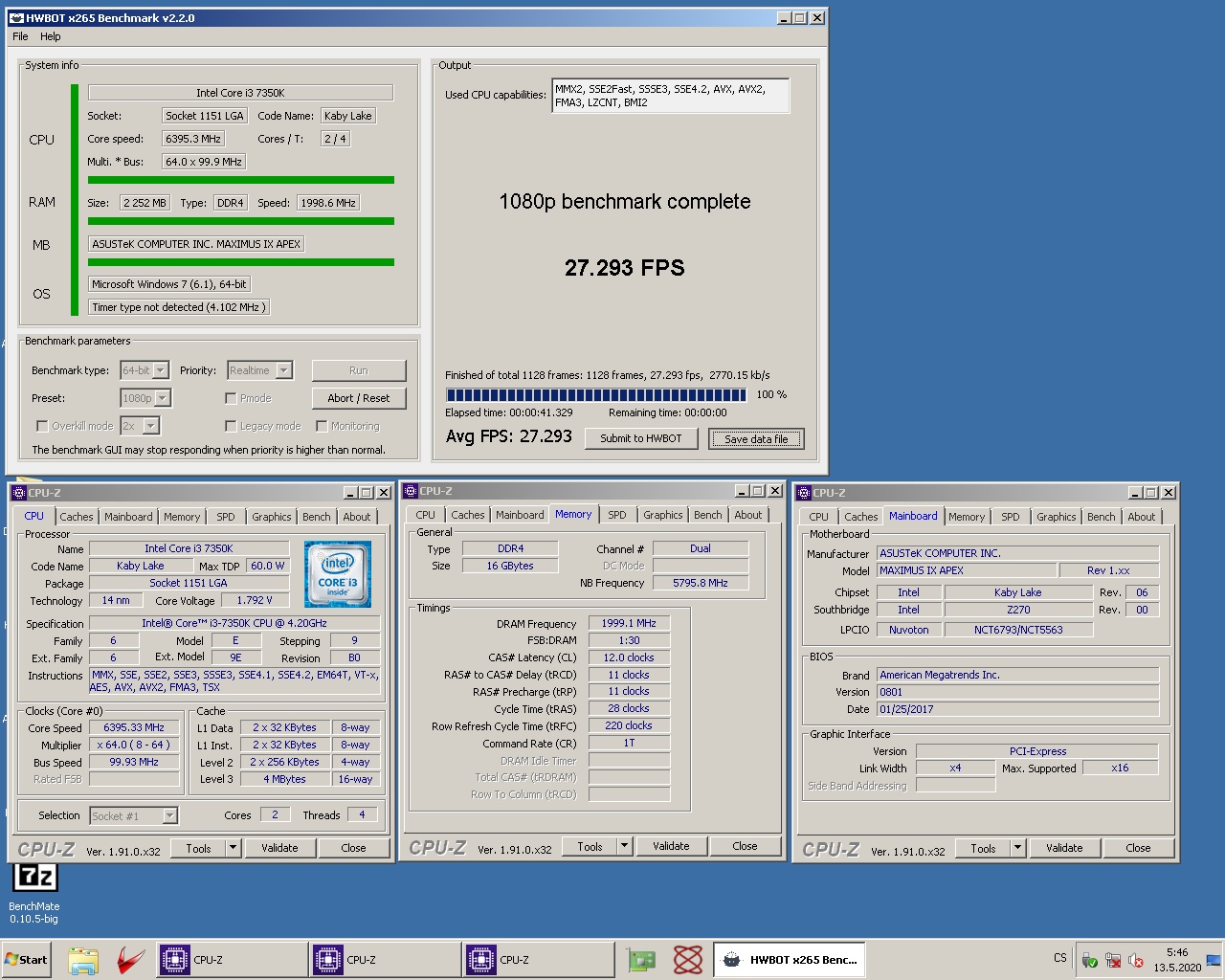Select the BIOS Version 0801 value

[x=1018, y=692]
